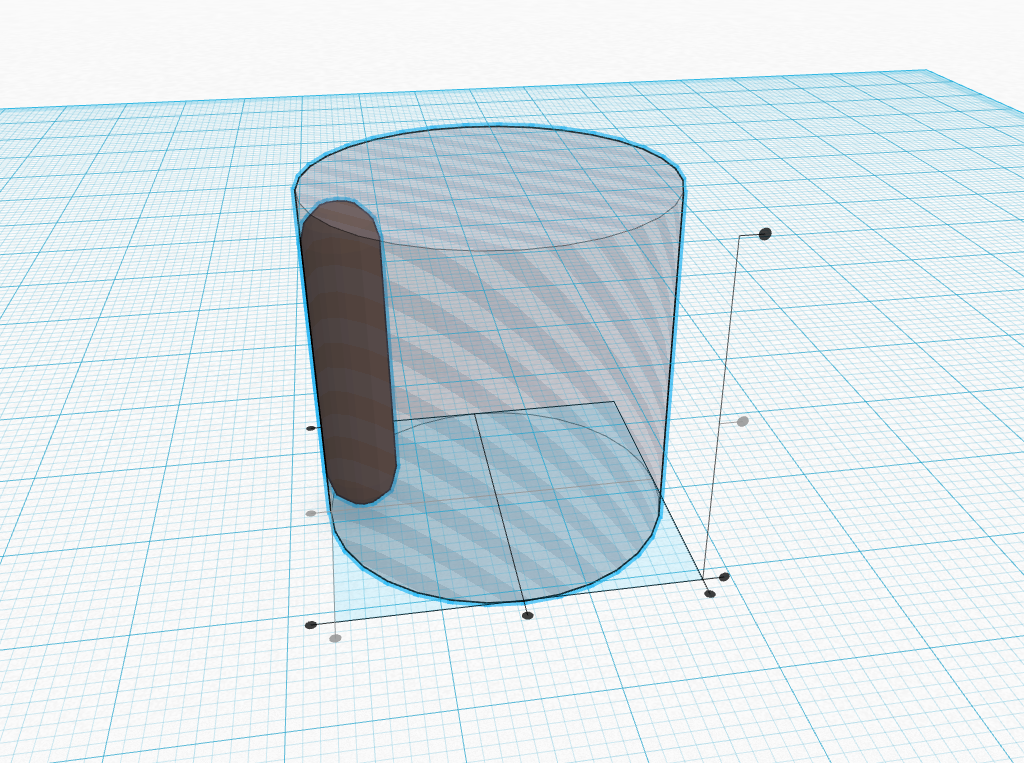Click gray dot right of the cylinder mid-height
Image resolution: width=1024 pixels, height=763 pixels.
click(x=743, y=421)
